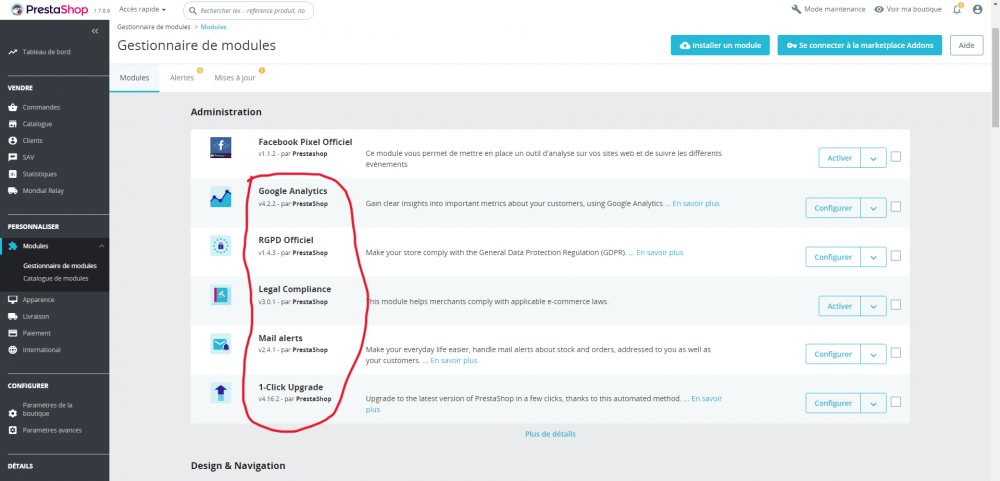Click the 1-Click Upgrade arrow icon
The image size is (1000, 481).
(x=221, y=393)
